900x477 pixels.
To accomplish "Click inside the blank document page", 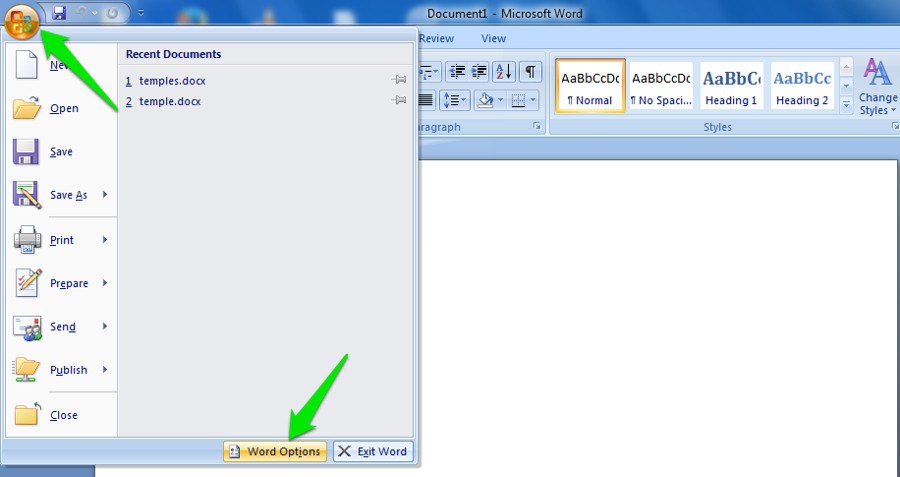I will (658, 316).
